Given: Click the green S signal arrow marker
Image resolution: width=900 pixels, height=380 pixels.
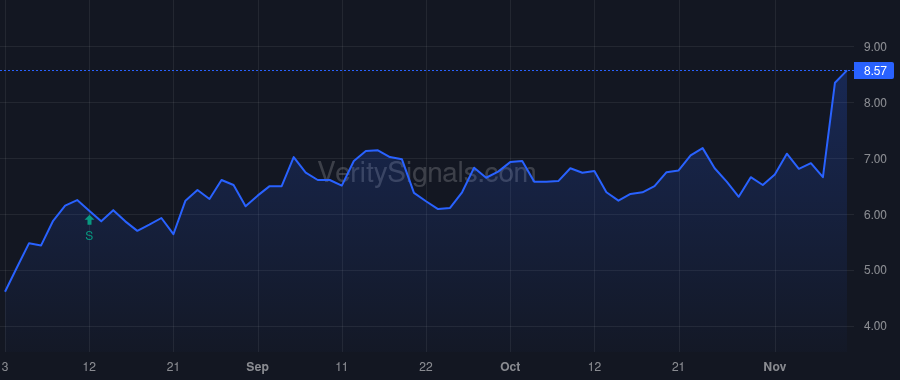Looking at the screenshot, I should tap(89, 220).
